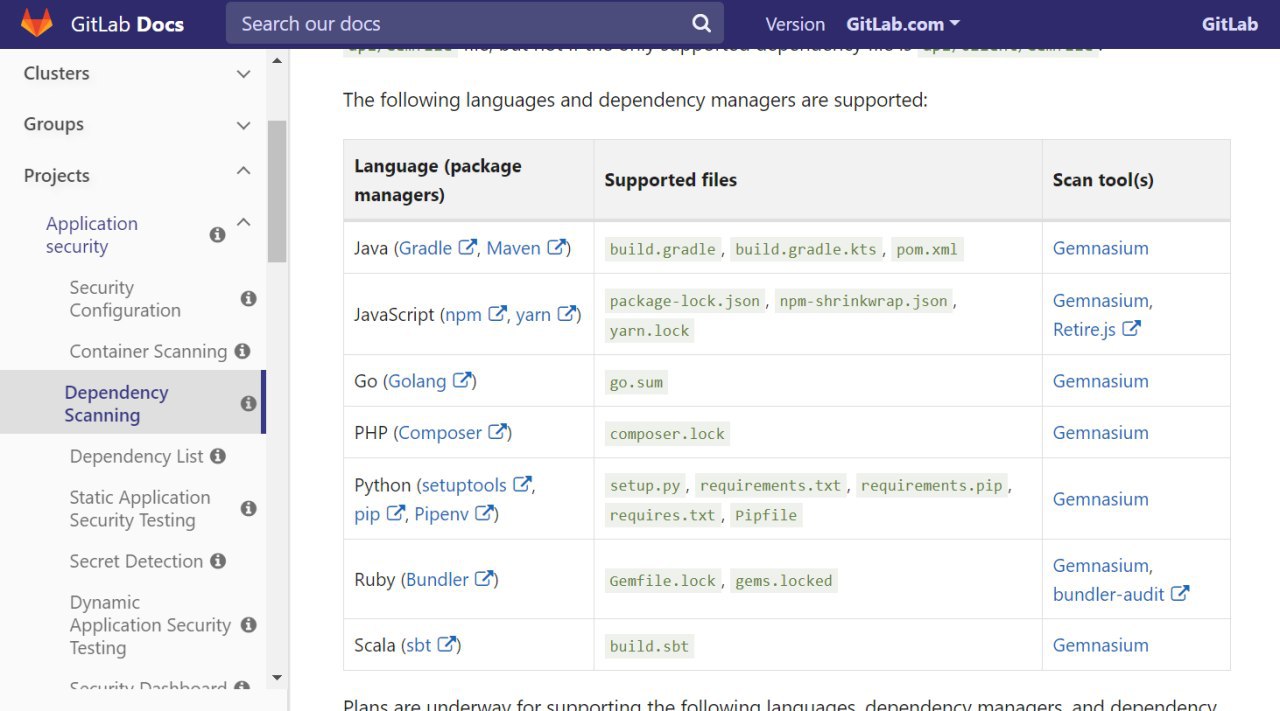Screen dimensions: 1280x711
Task: Open Groups in sidebar
Action: tap(53, 124)
